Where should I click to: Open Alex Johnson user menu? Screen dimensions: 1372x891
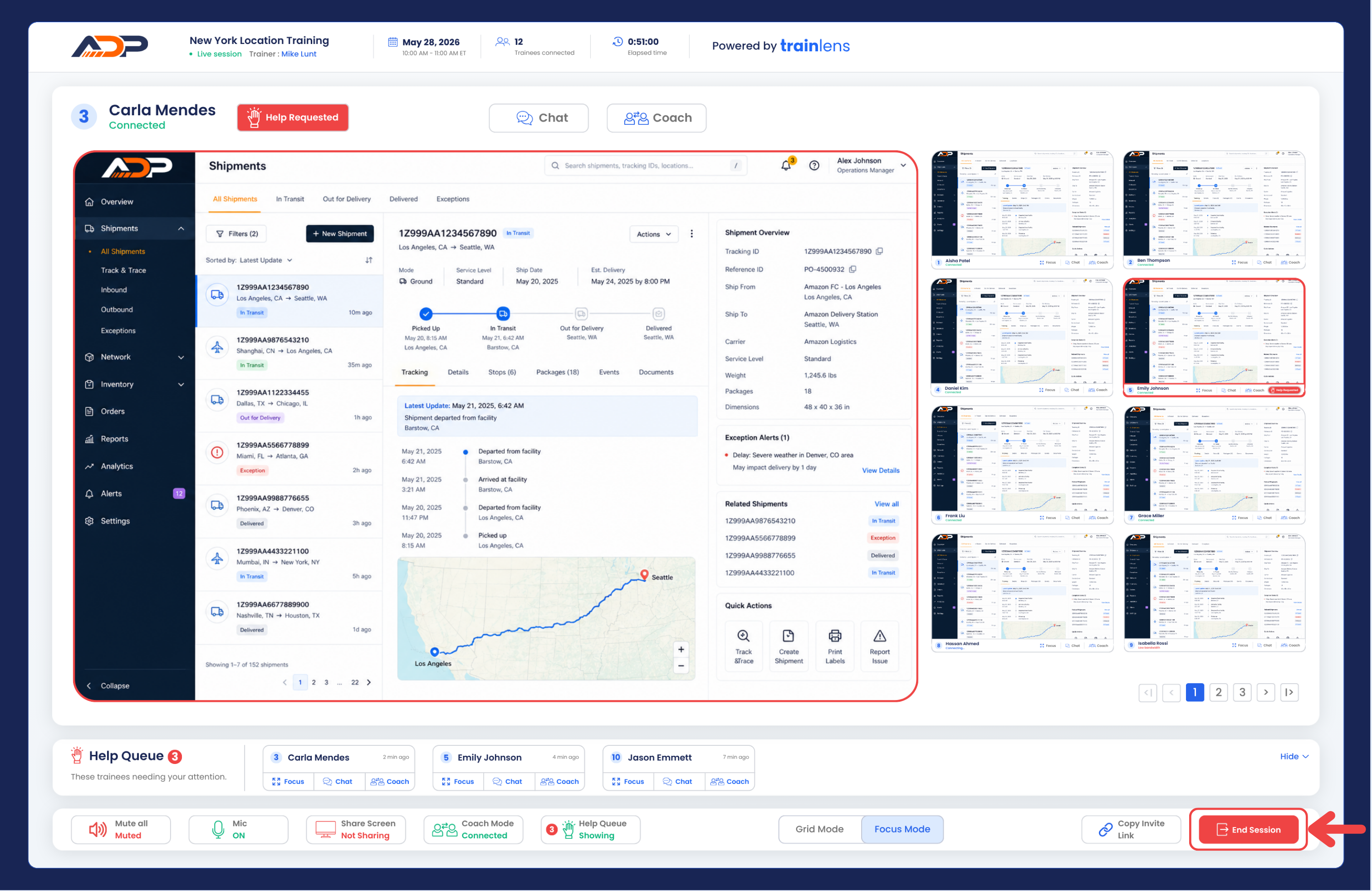coord(871,166)
